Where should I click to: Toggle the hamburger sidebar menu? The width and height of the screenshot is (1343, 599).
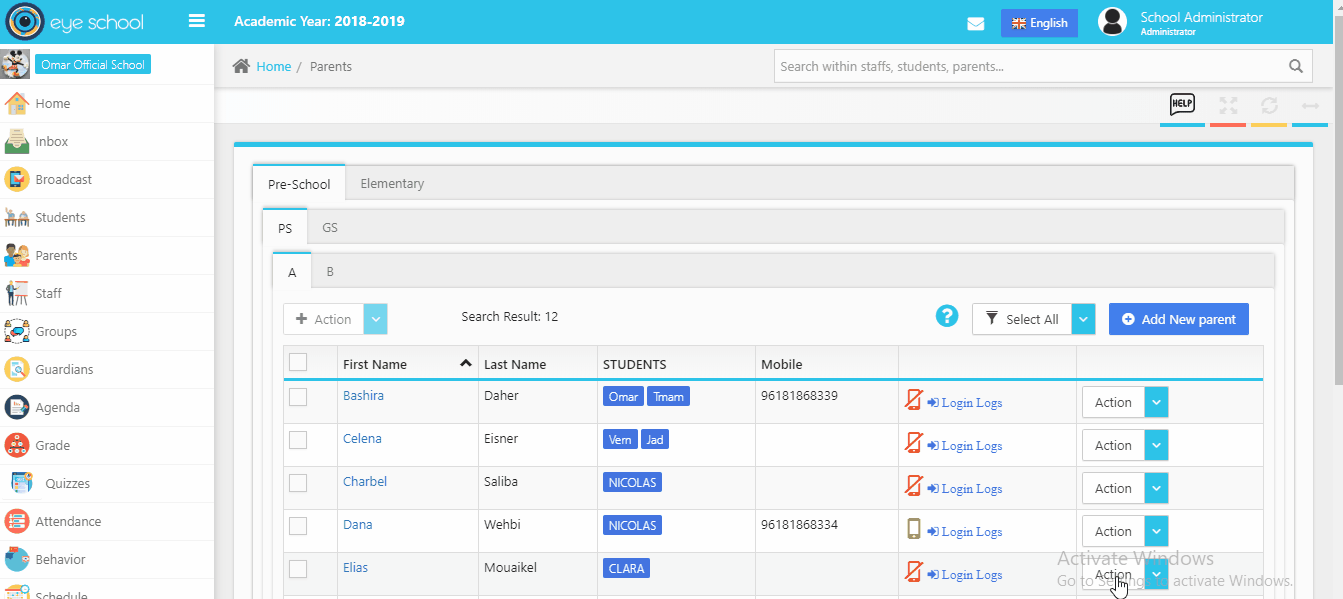[x=197, y=21]
